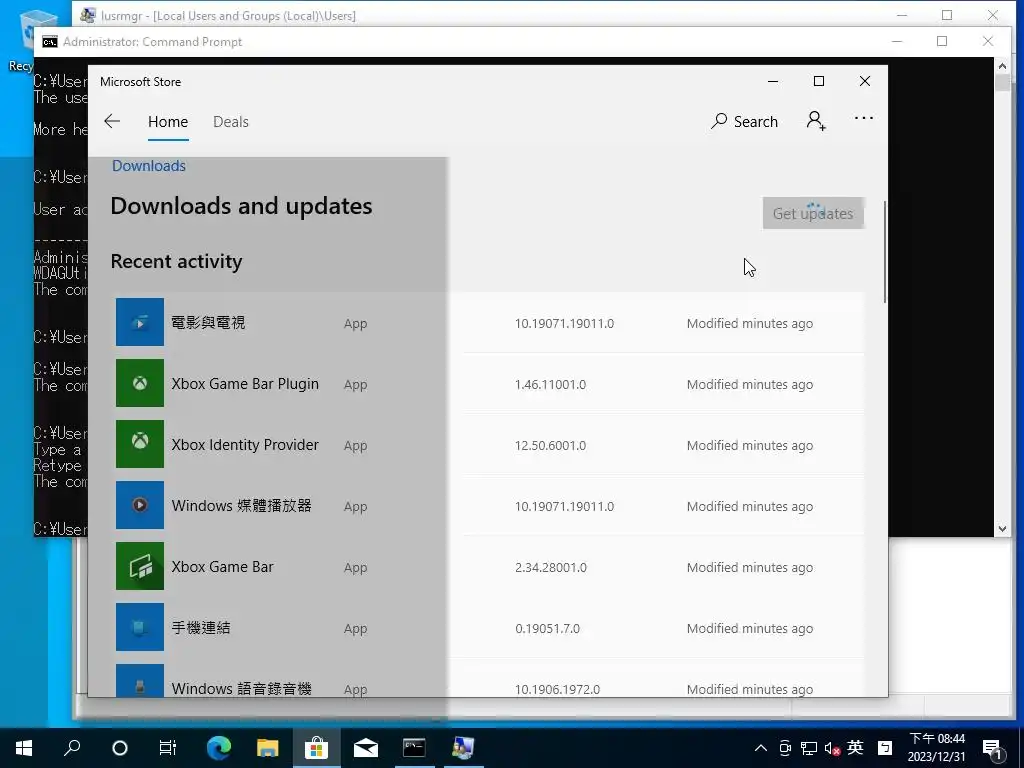Go back using the Store back arrow
This screenshot has height=768, width=1024.
[112, 121]
